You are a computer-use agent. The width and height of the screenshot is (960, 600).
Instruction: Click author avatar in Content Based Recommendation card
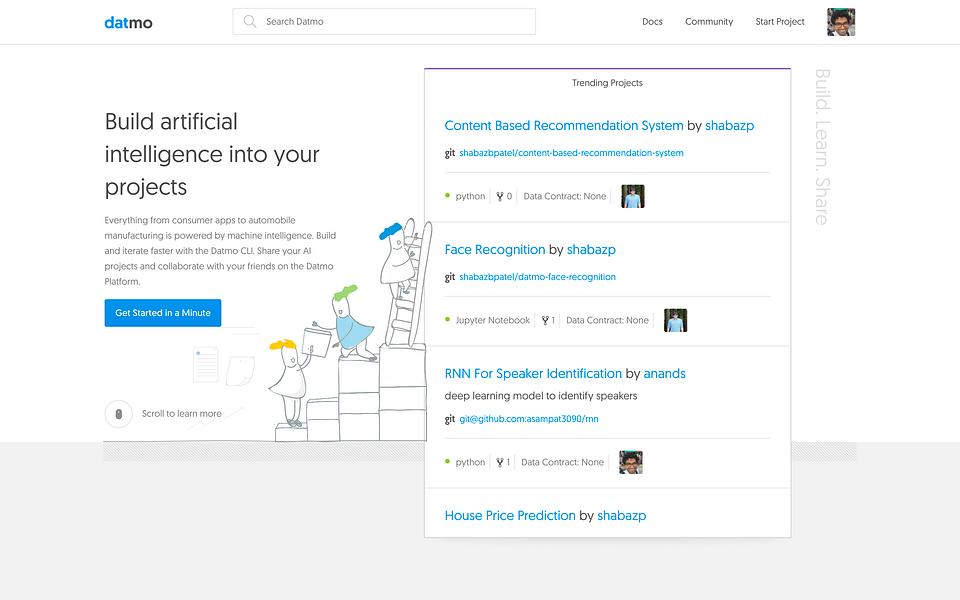633,197
